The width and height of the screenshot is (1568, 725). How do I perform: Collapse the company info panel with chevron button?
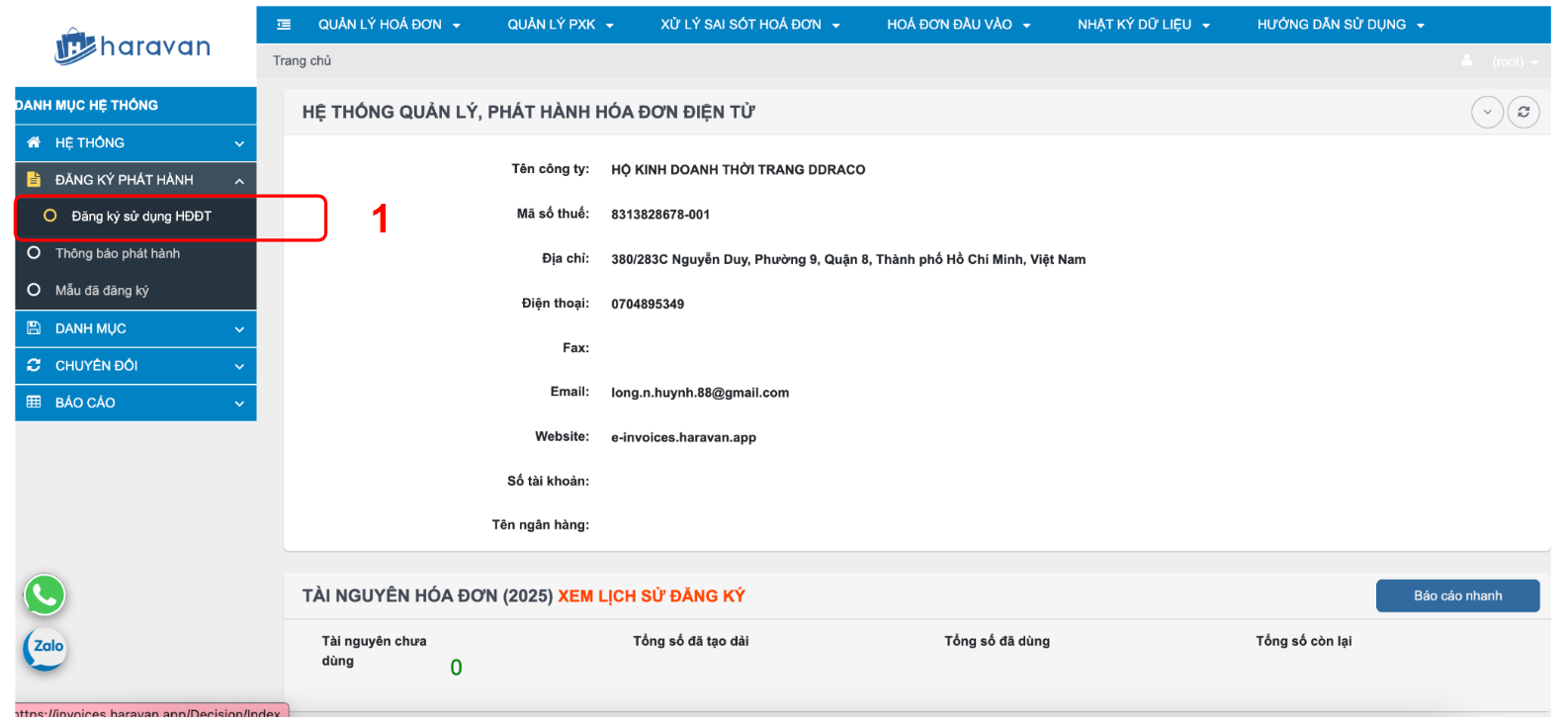[x=1487, y=112]
